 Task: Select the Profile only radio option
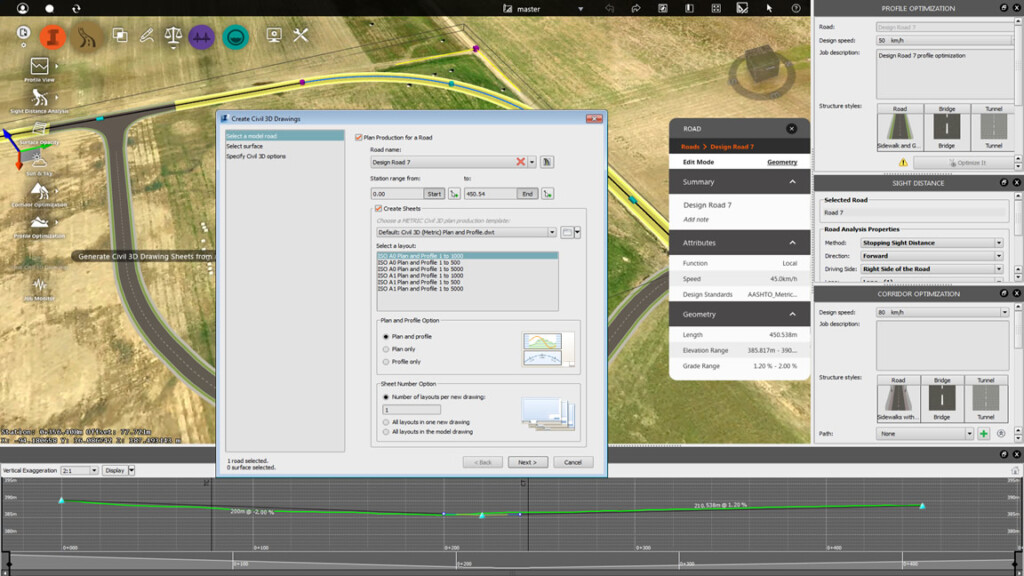pyautogui.click(x=386, y=362)
